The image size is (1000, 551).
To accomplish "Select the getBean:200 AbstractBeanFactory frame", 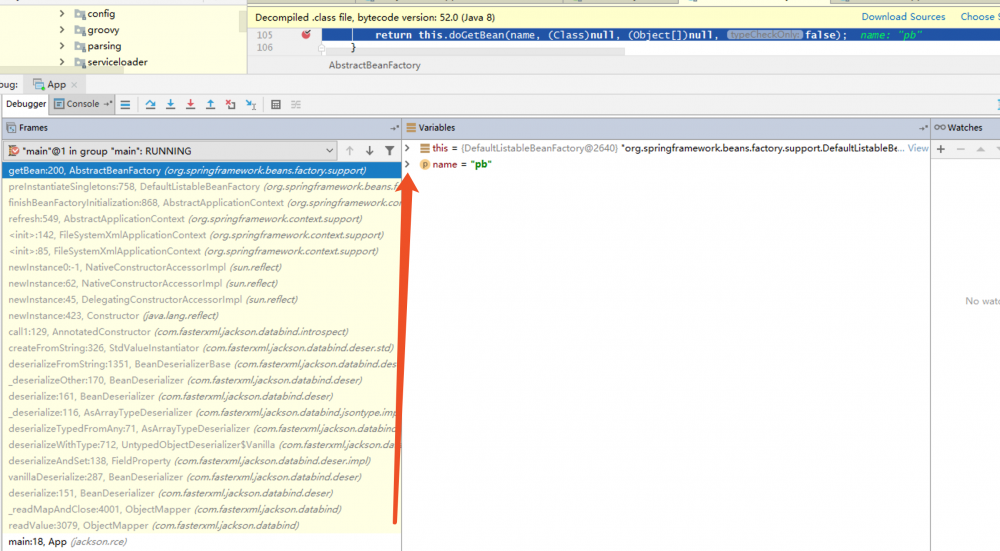I will point(202,171).
